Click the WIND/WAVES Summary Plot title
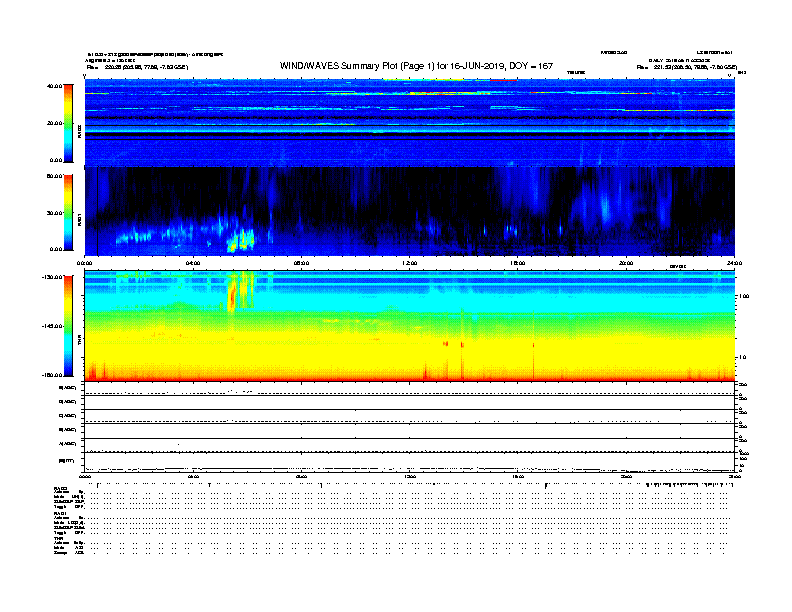Screen dimensions: 792x612 click(416, 66)
